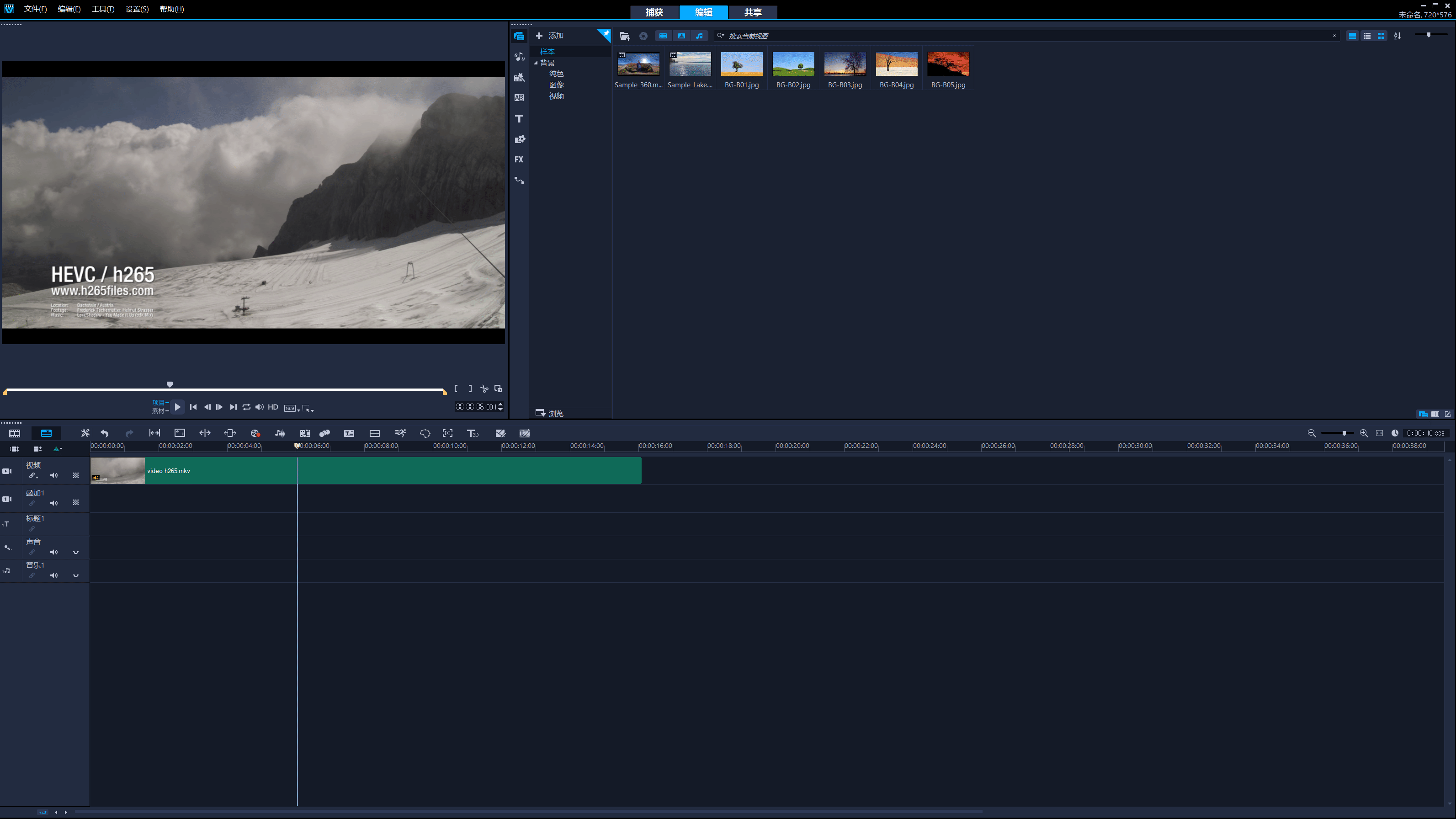Show or hide videos in library
The image size is (1456, 819).
coord(663,36)
